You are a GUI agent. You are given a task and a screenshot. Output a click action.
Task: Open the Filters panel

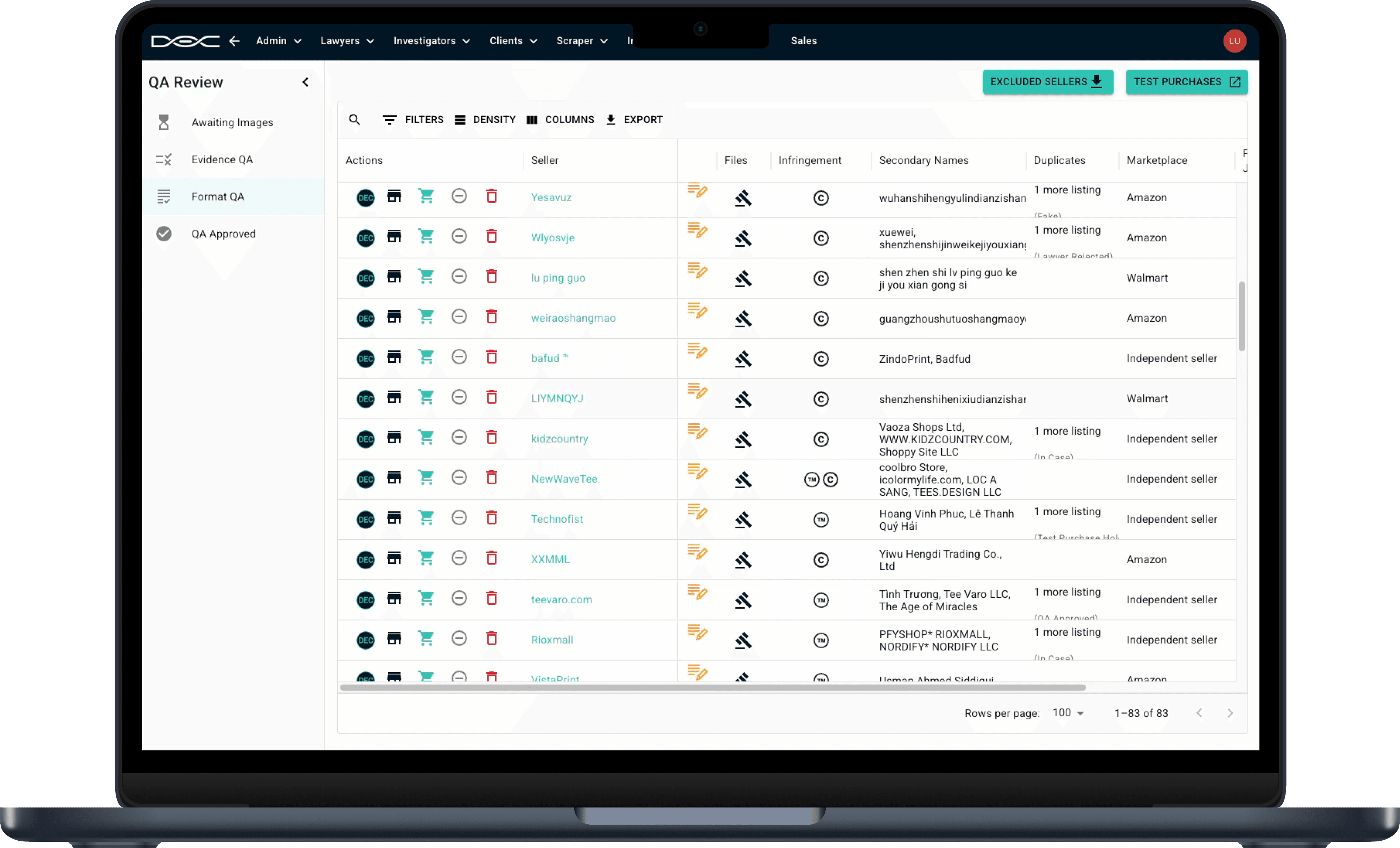click(413, 120)
